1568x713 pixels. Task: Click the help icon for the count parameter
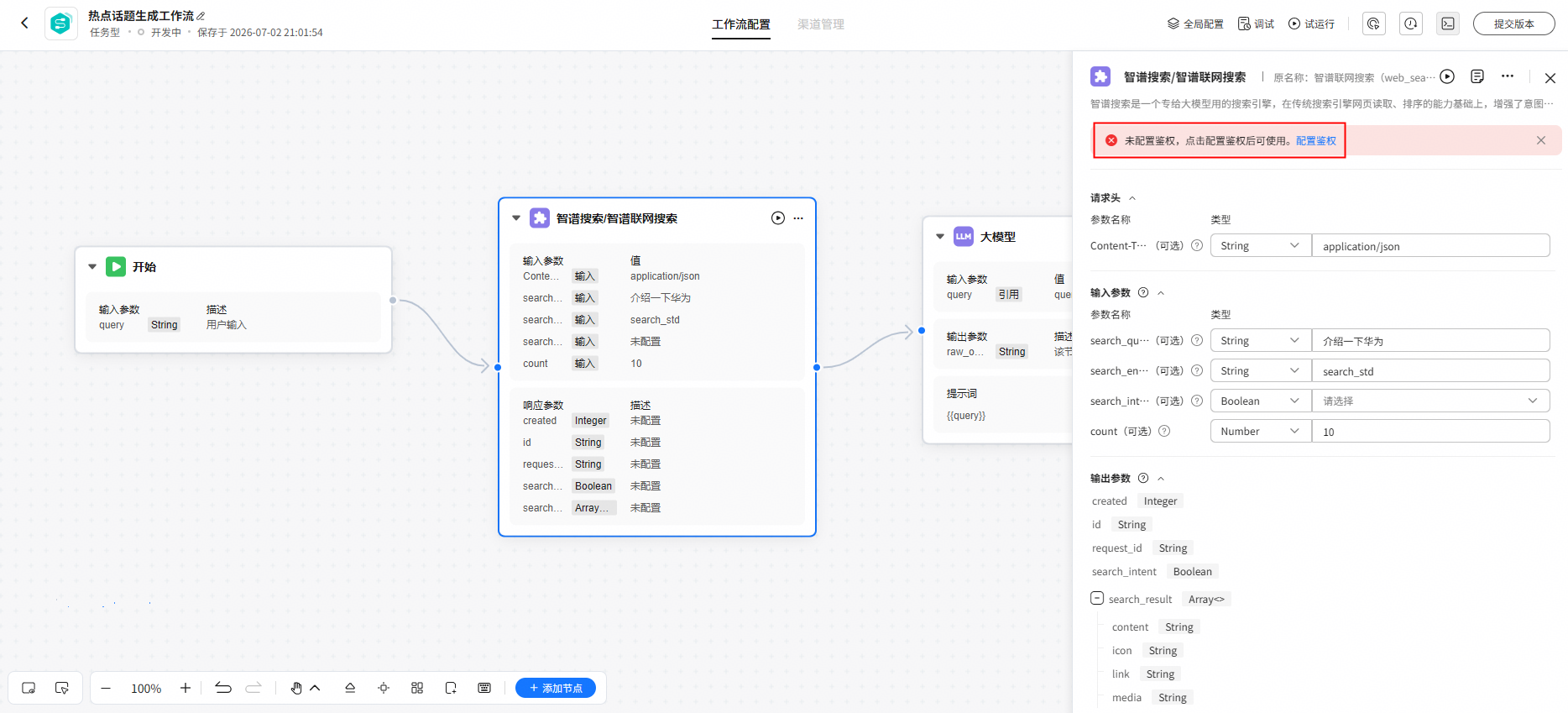click(x=1164, y=431)
